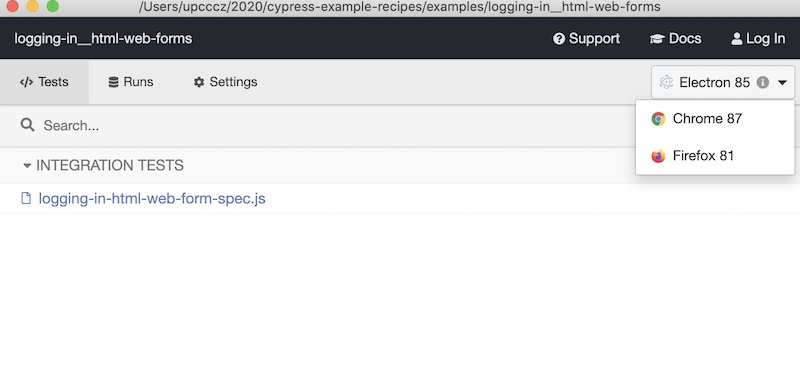Click the project name logging-in__html-web-forms

tap(103, 39)
